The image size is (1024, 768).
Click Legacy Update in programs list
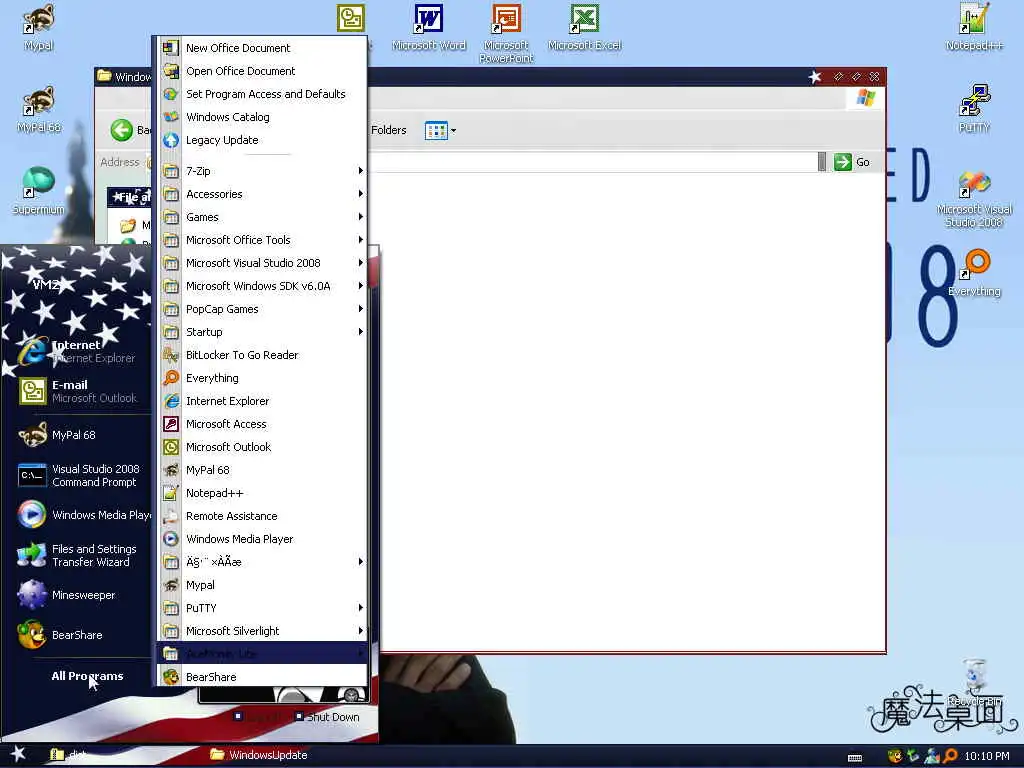262,140
